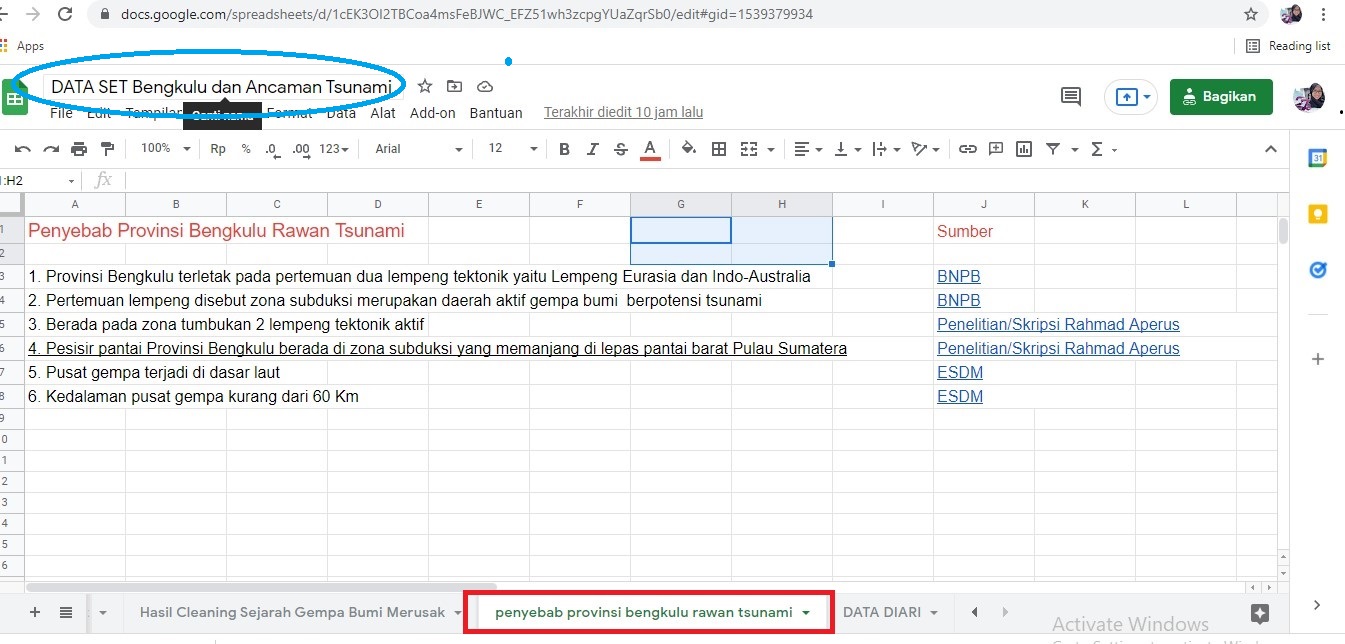Click the green Bagikan share button

click(x=1221, y=97)
